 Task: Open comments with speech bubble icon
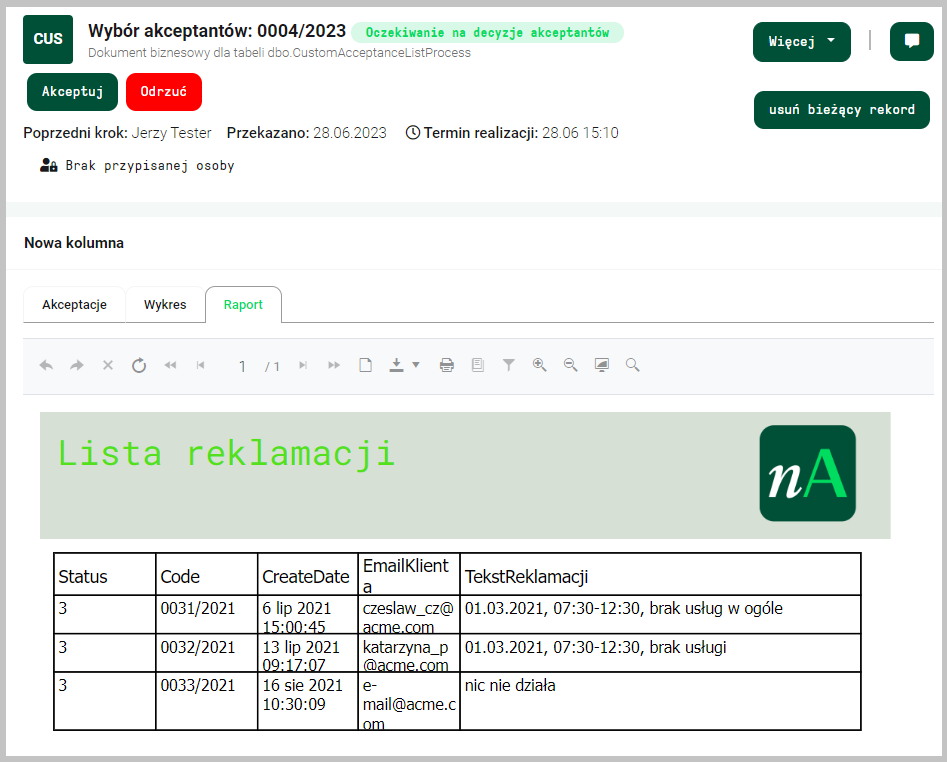(x=911, y=42)
